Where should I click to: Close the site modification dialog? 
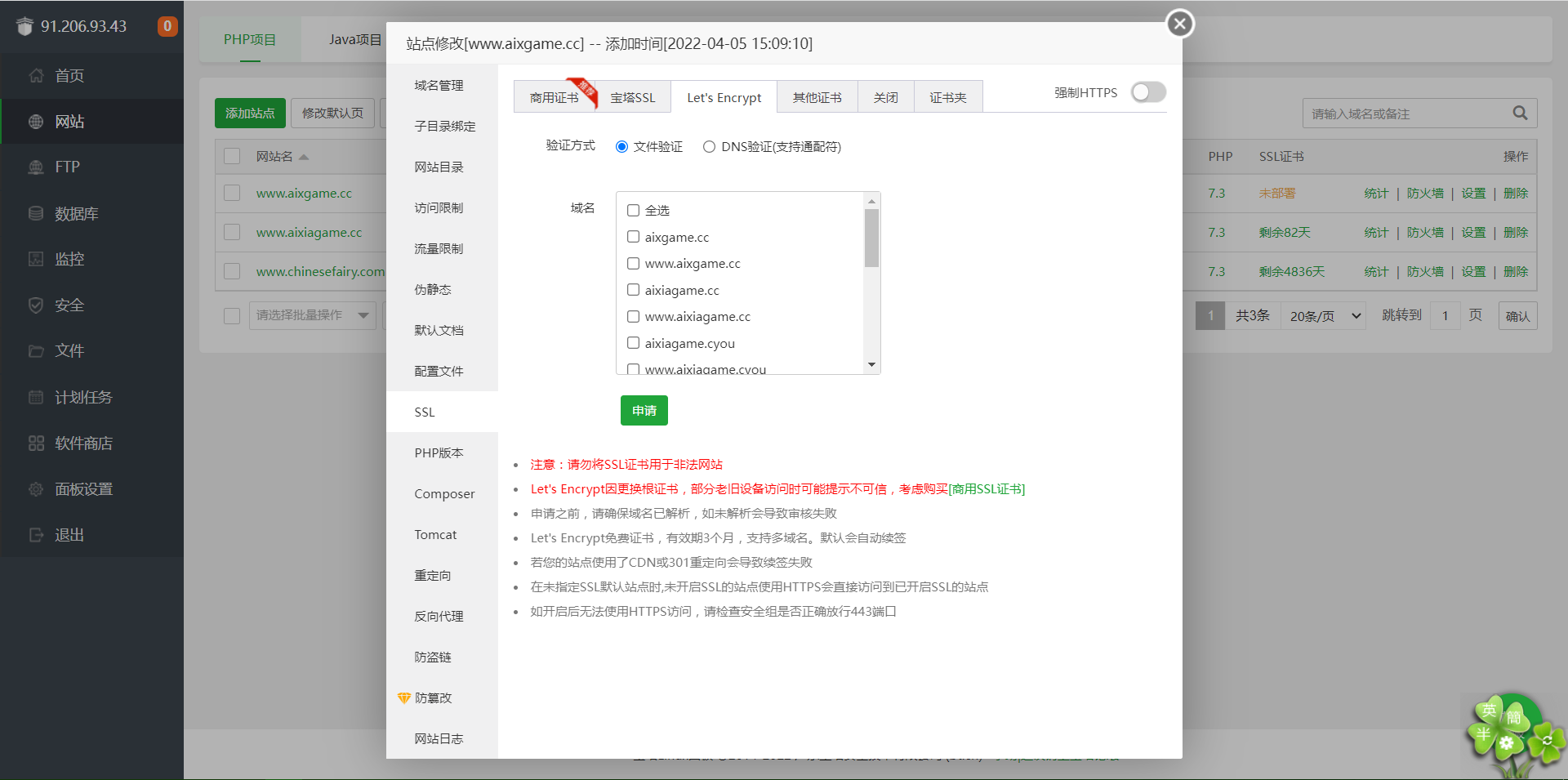1179,24
